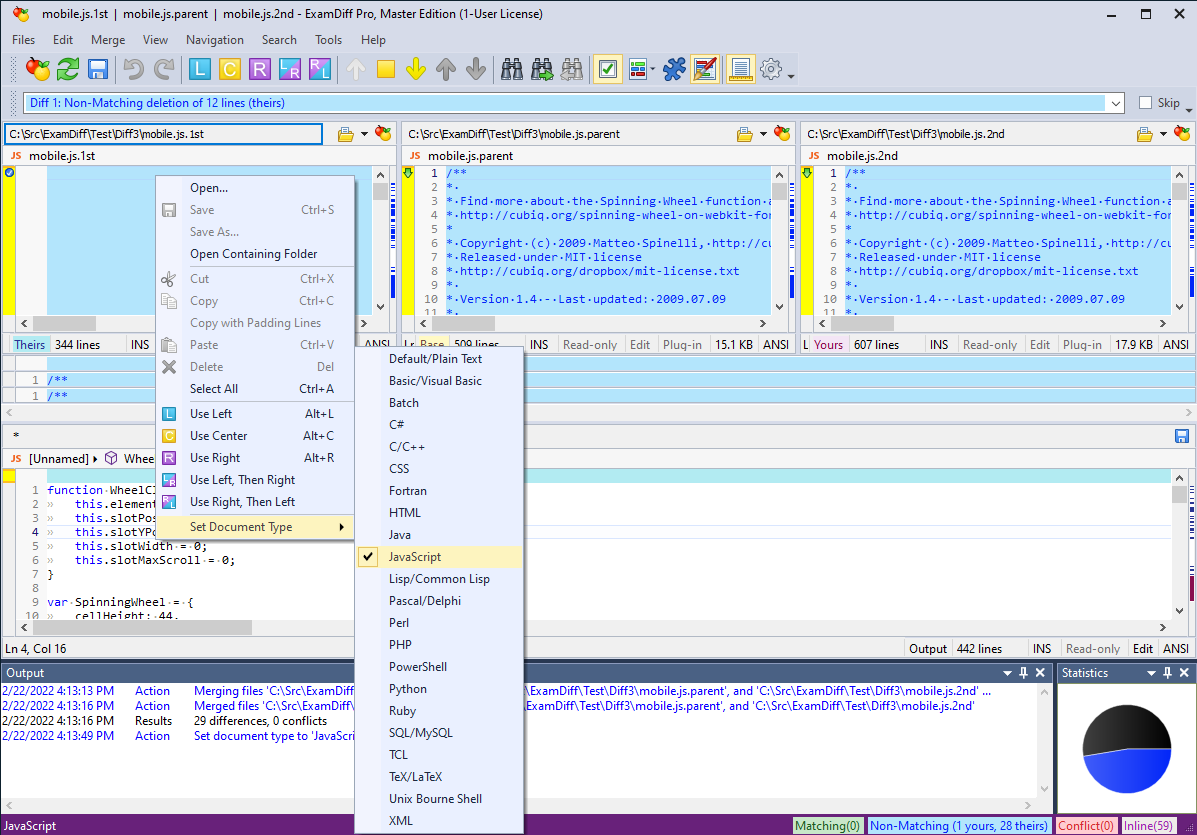This screenshot has height=835, width=1197.
Task: Toggle Plug-in in the Yours pane status bar
Action: click(x=1082, y=345)
